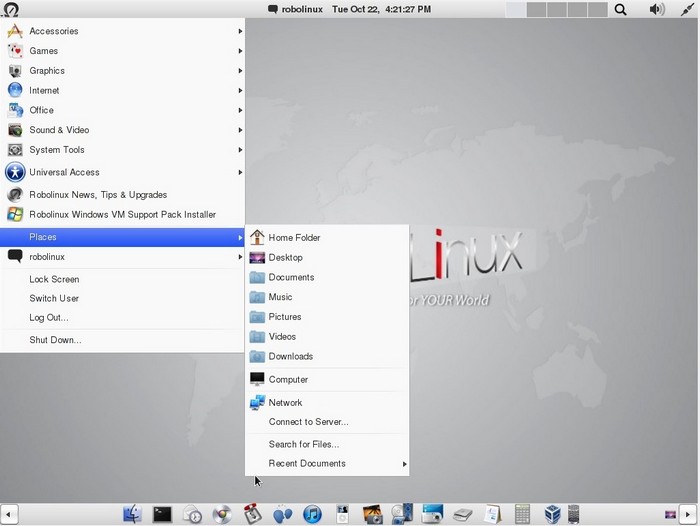The width and height of the screenshot is (700, 526).
Task: Click the Robolinux main menu logo
Action: point(10,9)
